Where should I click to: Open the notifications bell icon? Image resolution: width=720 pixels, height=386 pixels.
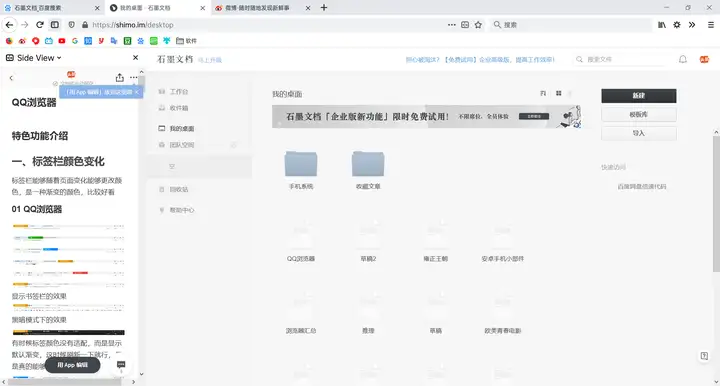[683, 59]
